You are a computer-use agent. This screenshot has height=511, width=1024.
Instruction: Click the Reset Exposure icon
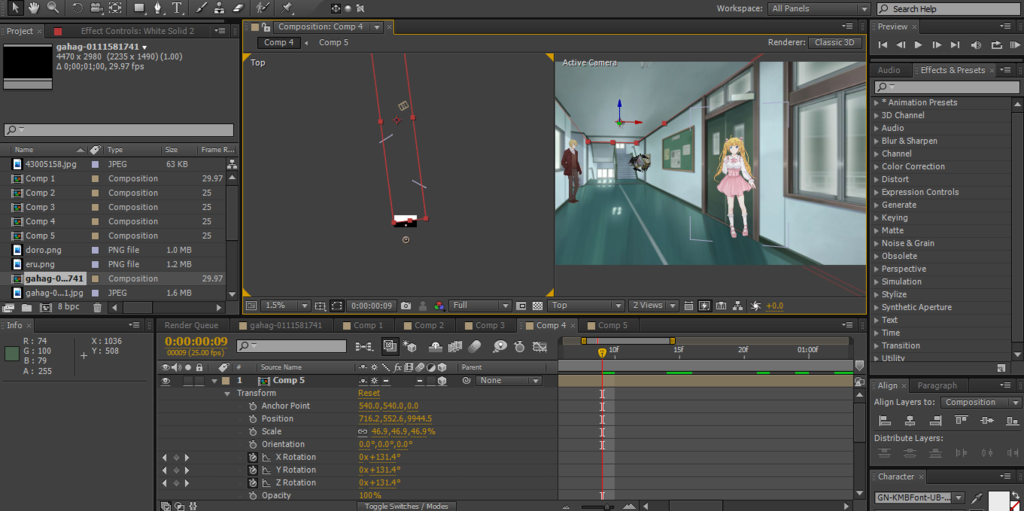(x=756, y=305)
